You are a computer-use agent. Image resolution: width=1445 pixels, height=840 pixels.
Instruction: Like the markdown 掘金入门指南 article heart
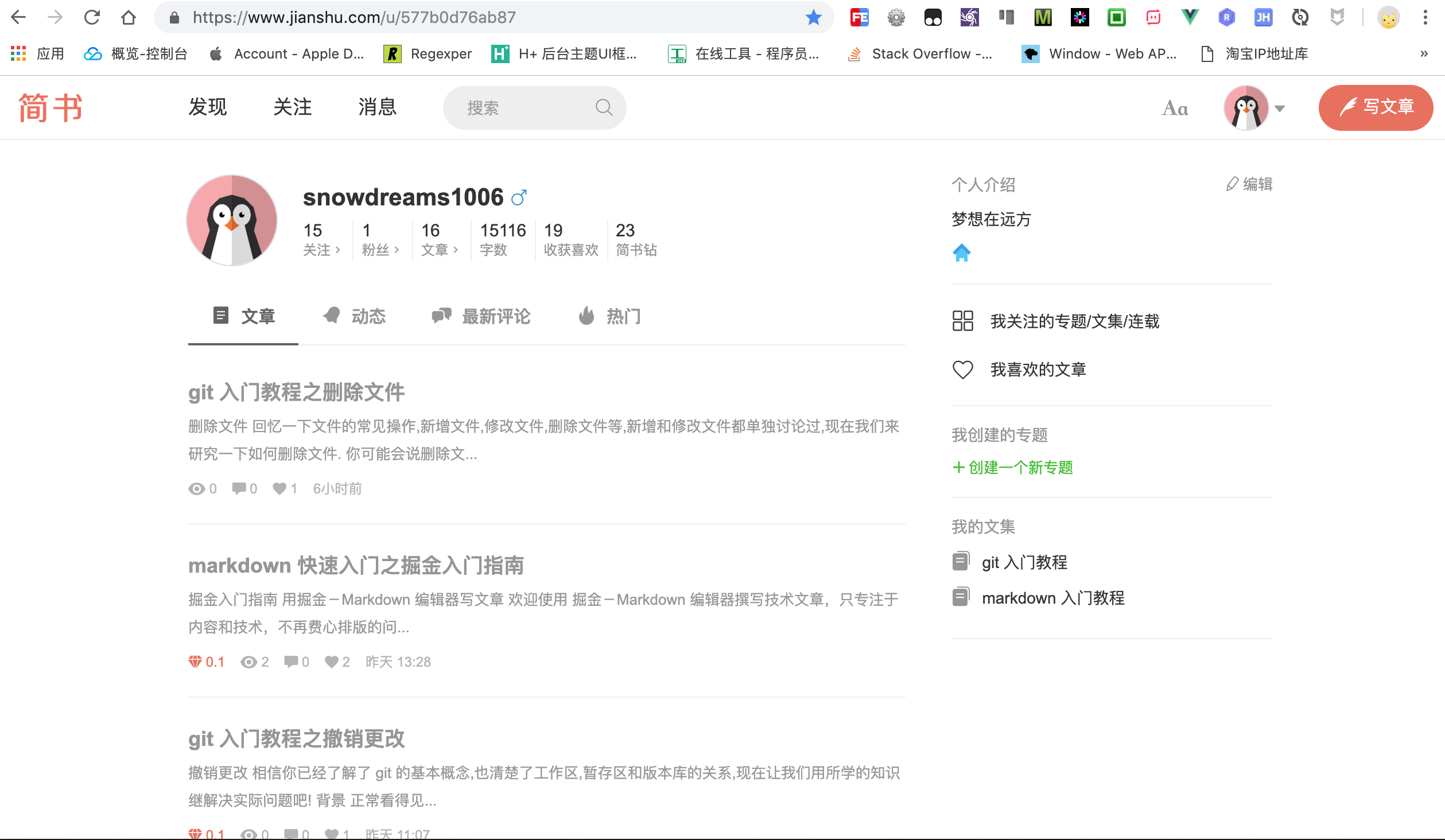click(333, 662)
